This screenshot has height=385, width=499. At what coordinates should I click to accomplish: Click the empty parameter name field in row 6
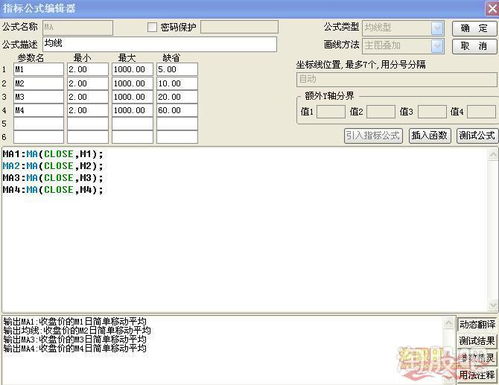point(39,137)
